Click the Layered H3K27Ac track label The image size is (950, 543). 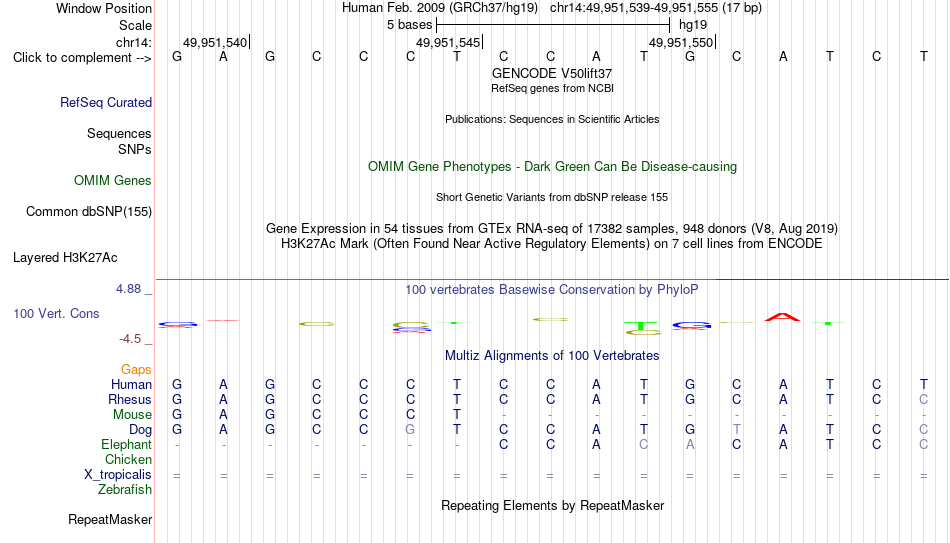pos(65,258)
